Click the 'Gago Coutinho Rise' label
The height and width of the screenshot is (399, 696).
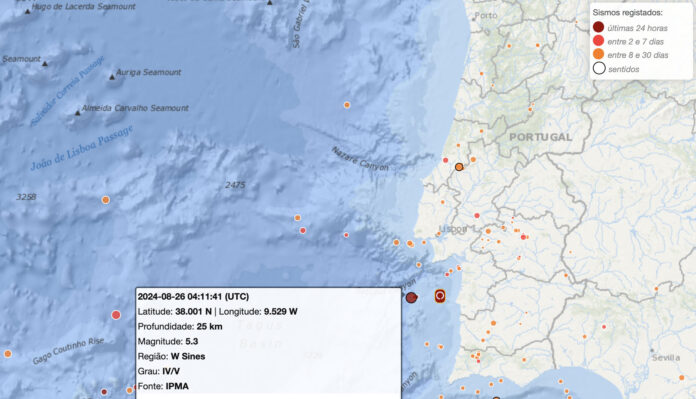click(68, 351)
